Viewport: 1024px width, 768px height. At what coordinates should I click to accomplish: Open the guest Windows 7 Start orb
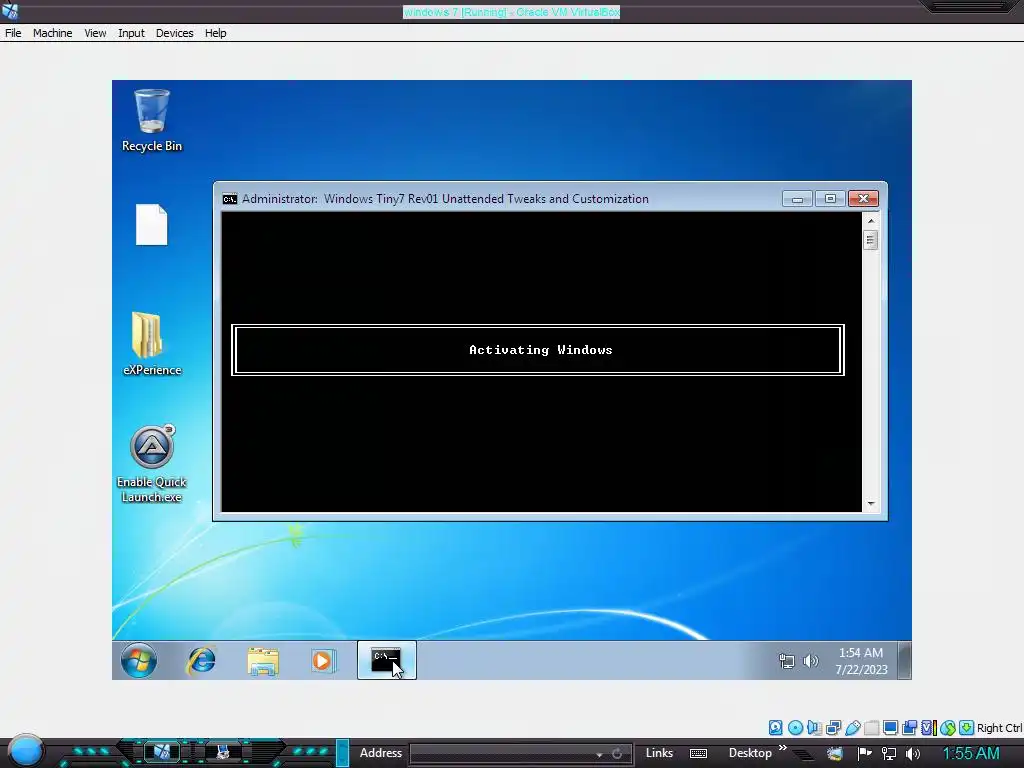[138, 660]
